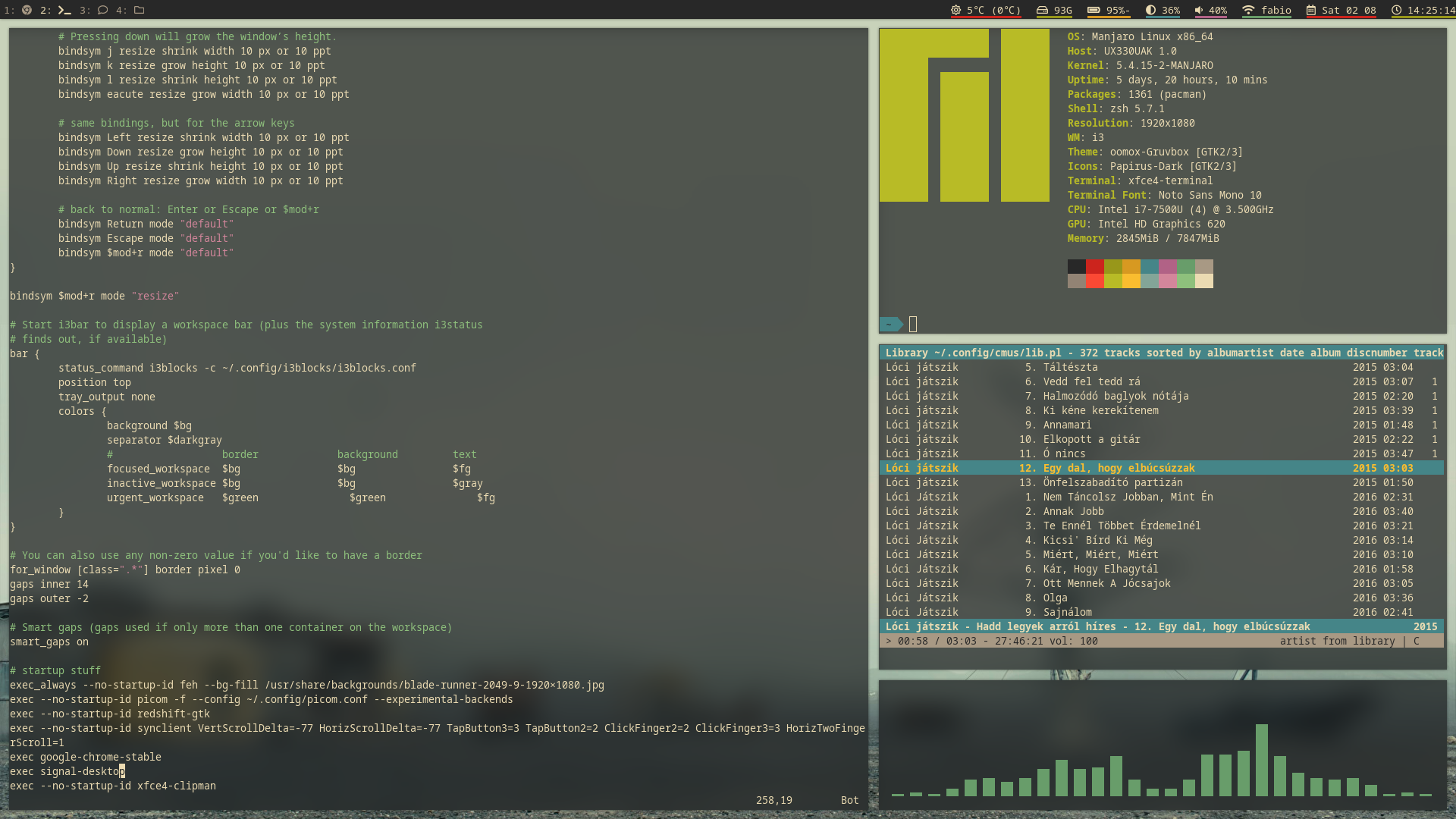
Task: Select track Annak Jobb in cmus library
Action: [x=1073, y=511]
